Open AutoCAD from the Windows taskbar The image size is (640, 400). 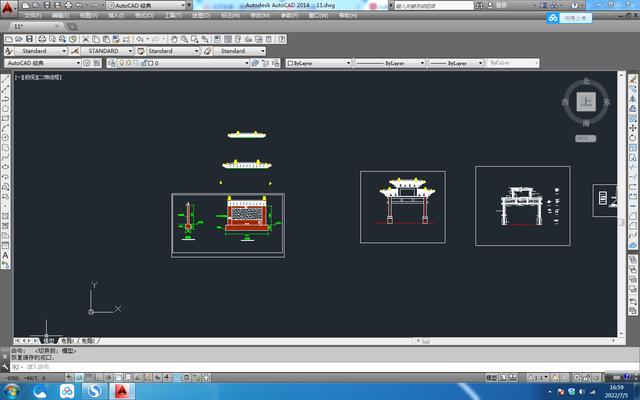click(x=123, y=390)
